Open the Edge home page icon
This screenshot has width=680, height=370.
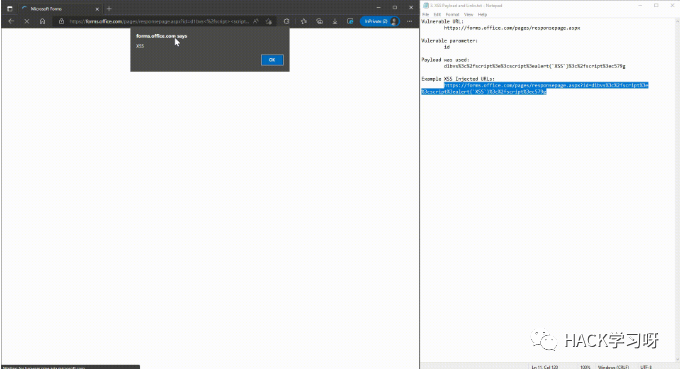coord(42,21)
